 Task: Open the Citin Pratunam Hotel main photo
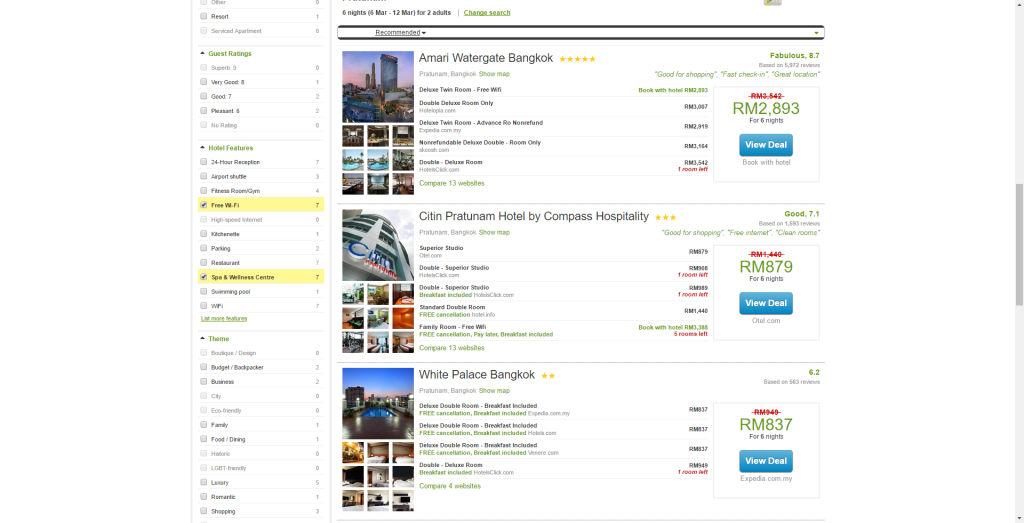pos(377,245)
